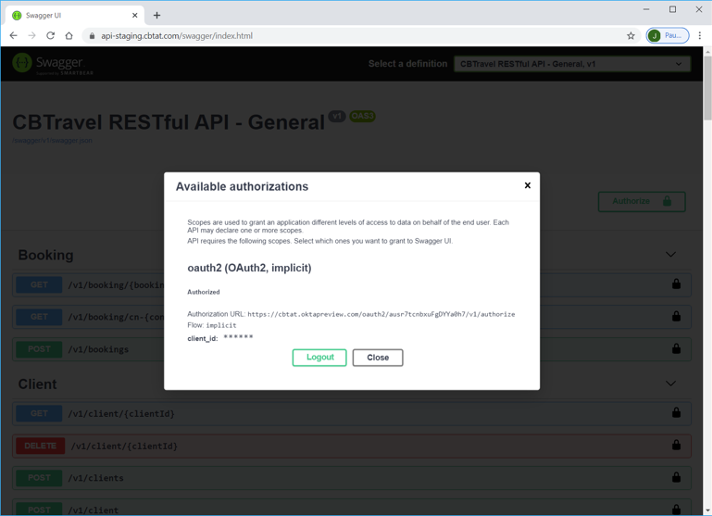Open the /swagger/v1/swagger.json link
This screenshot has width=712, height=516.
(52, 140)
